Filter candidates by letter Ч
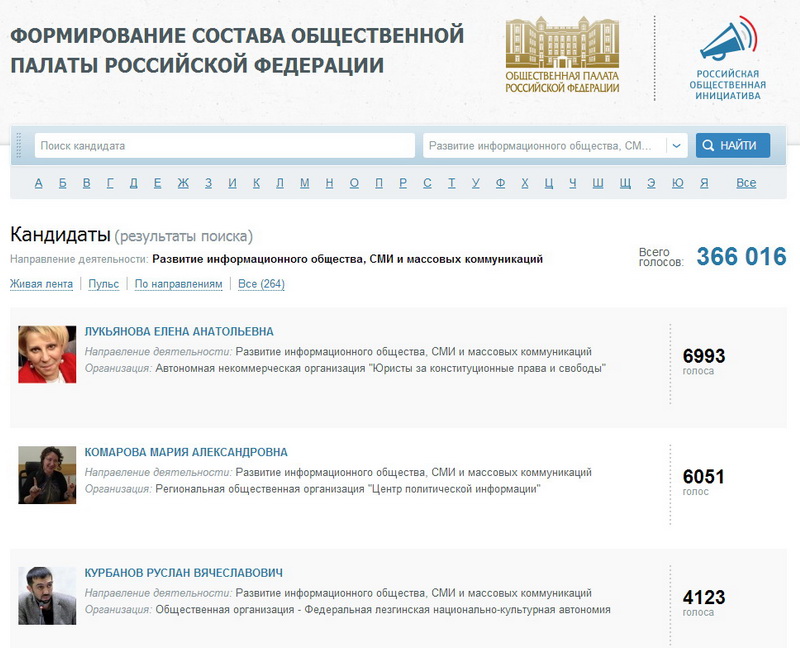The image size is (800, 648). click(x=573, y=183)
